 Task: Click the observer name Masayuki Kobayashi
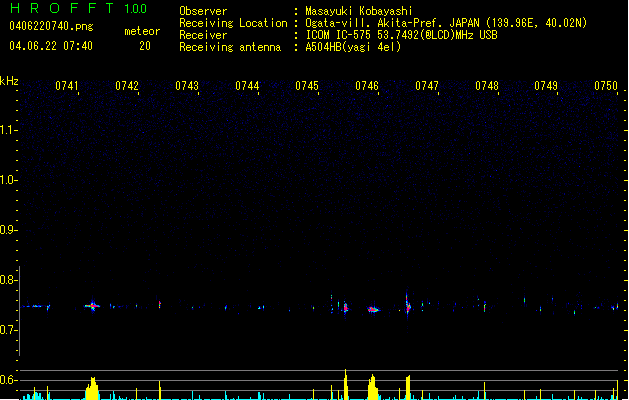coord(359,11)
